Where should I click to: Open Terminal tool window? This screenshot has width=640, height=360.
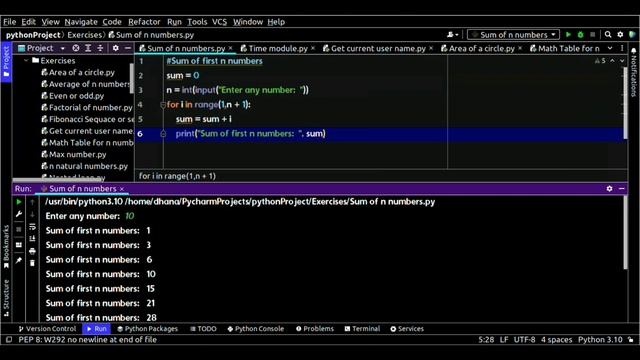(362, 329)
